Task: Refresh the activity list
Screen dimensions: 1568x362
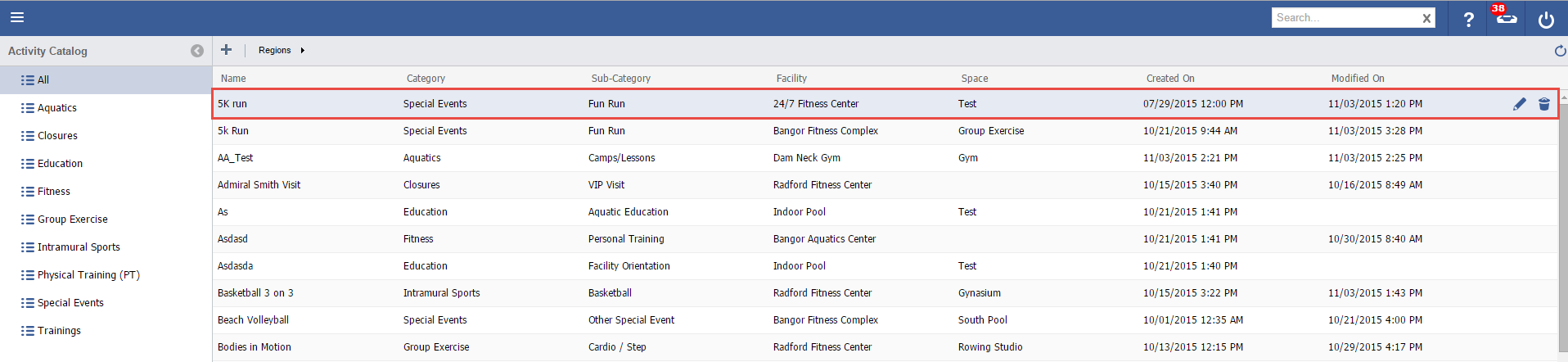Action: pos(1560,51)
